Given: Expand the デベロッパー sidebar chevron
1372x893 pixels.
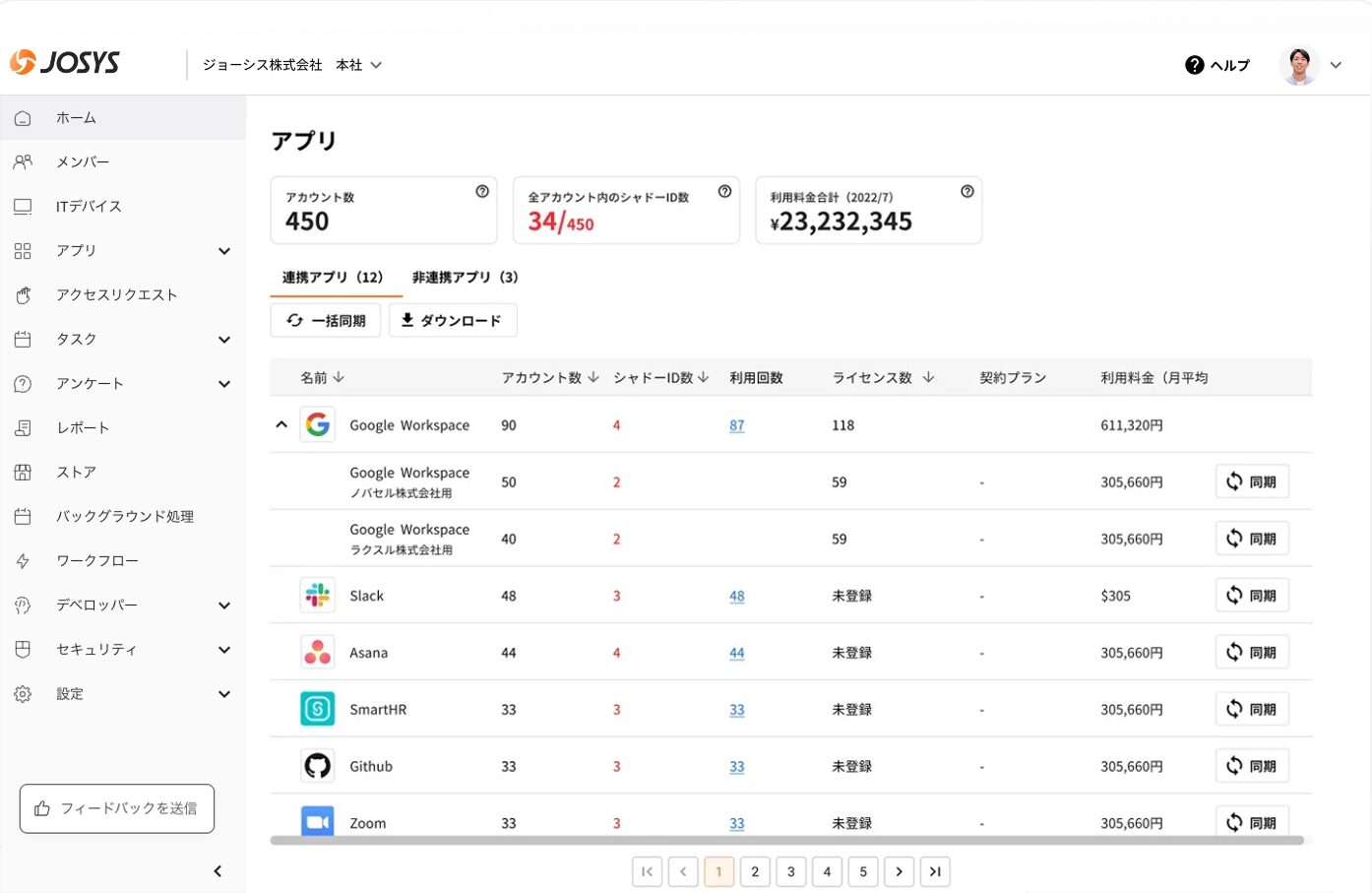Looking at the screenshot, I should (x=224, y=606).
